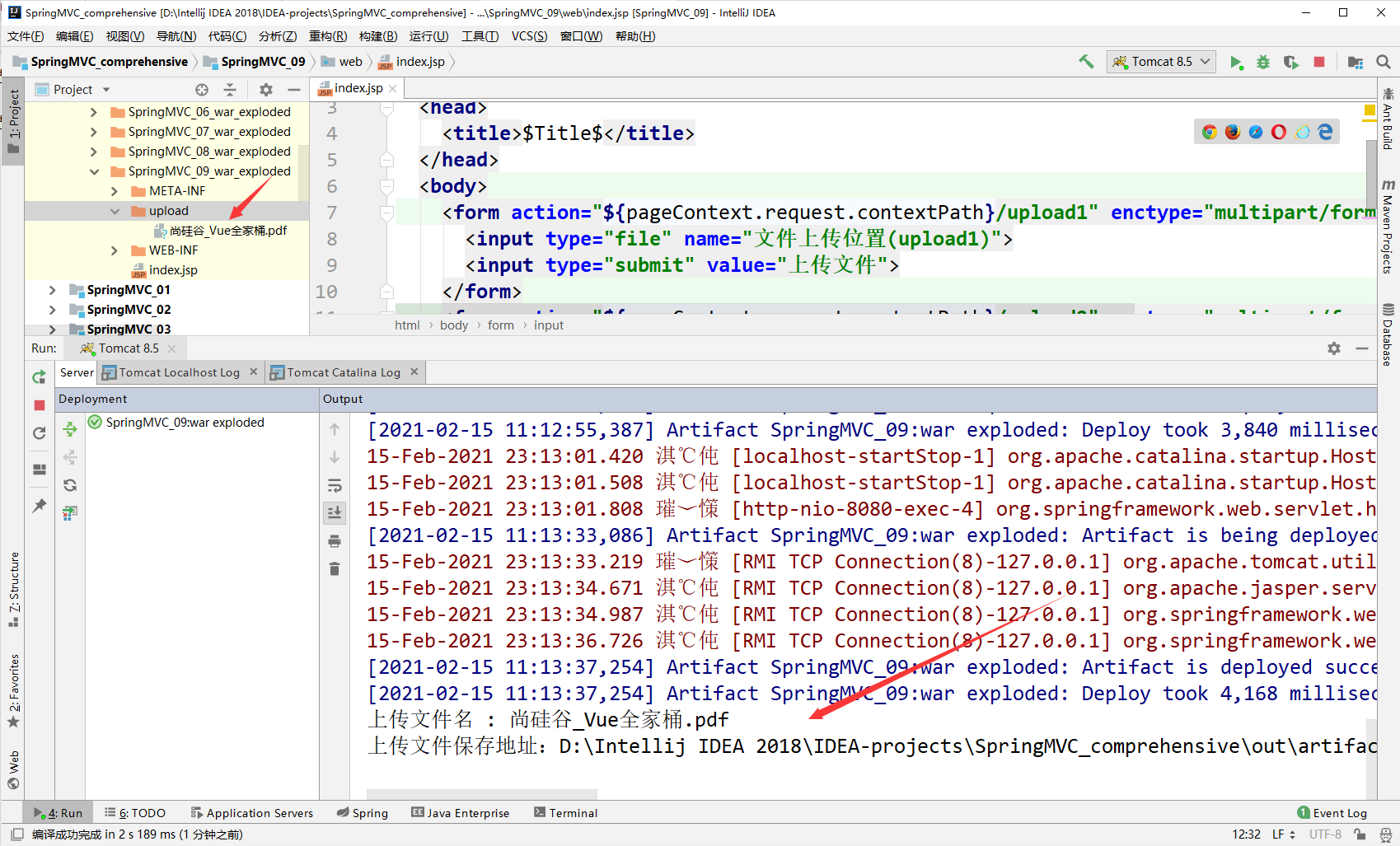Collapse the upload folder
The width and height of the screenshot is (1400, 846).
coord(115,211)
